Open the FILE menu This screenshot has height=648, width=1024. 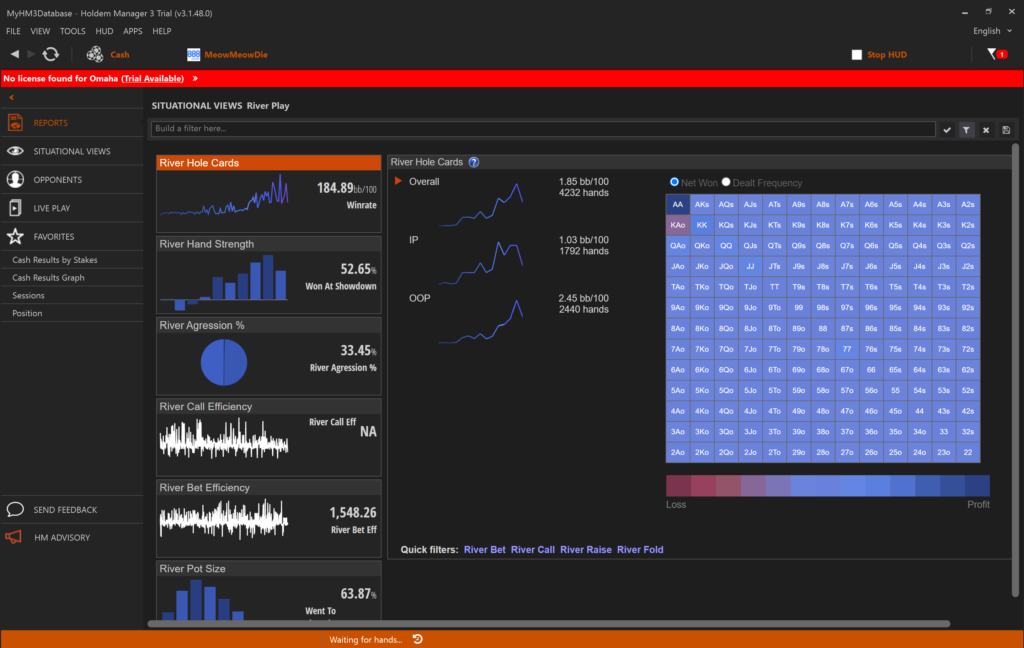(x=13, y=31)
